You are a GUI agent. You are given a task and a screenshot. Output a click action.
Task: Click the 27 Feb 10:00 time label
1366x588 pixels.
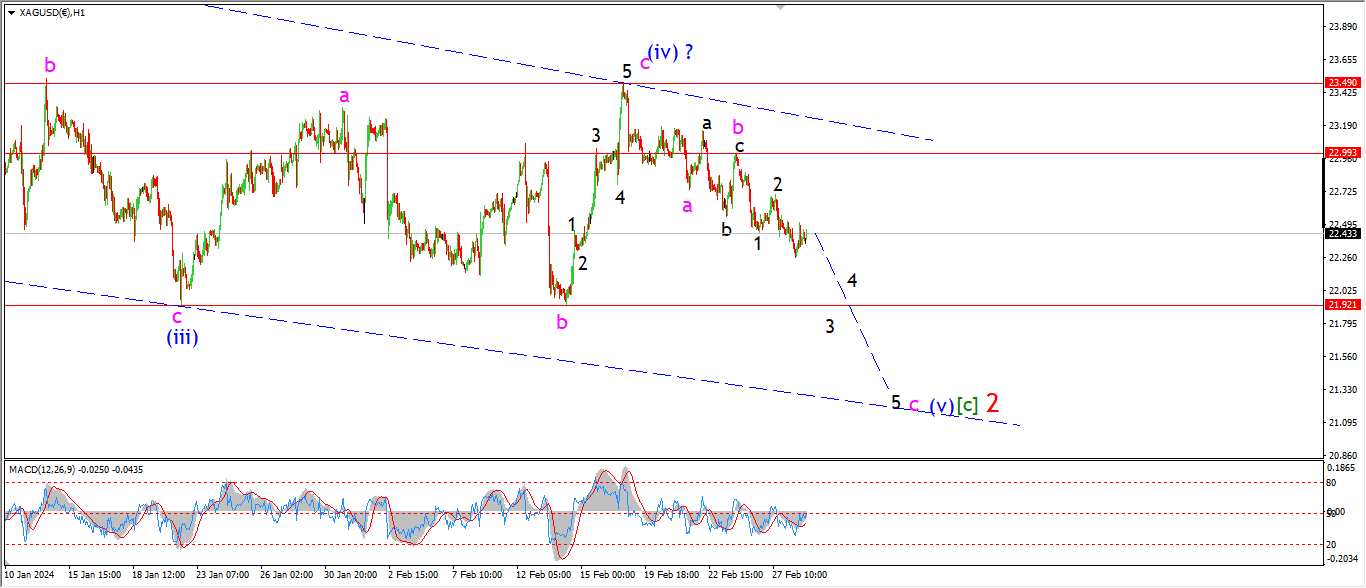point(798,575)
